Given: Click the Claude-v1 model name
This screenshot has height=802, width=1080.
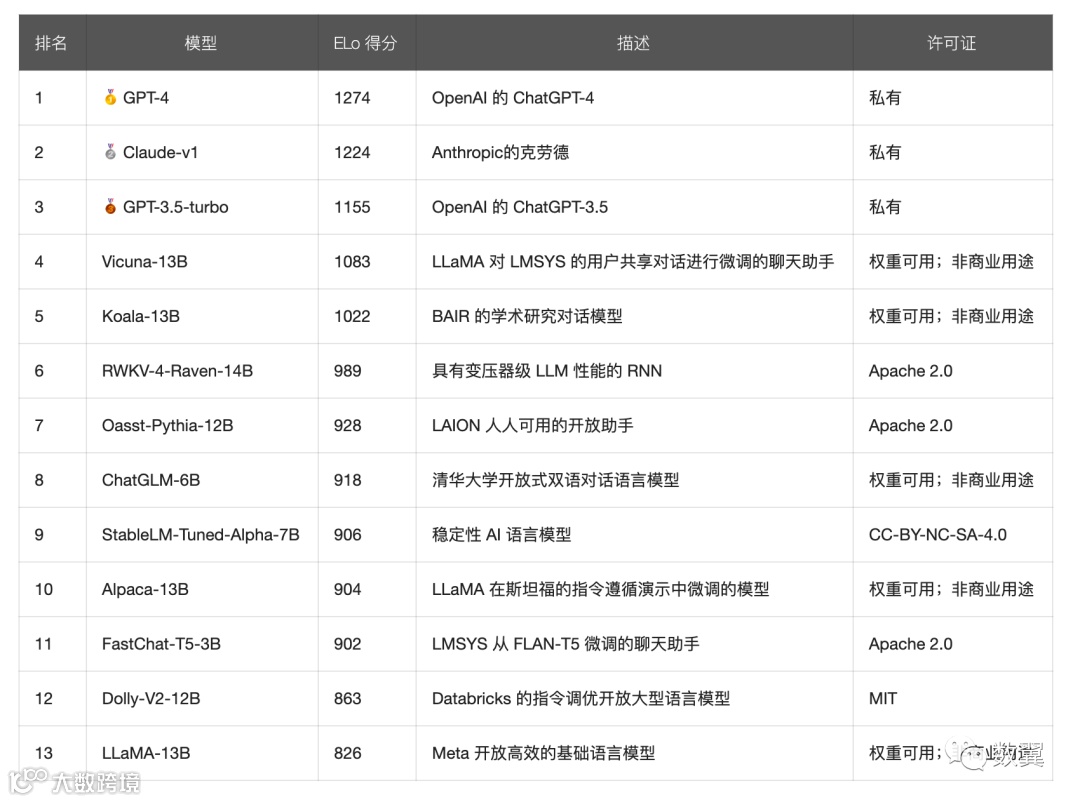Looking at the screenshot, I should coord(160,152).
